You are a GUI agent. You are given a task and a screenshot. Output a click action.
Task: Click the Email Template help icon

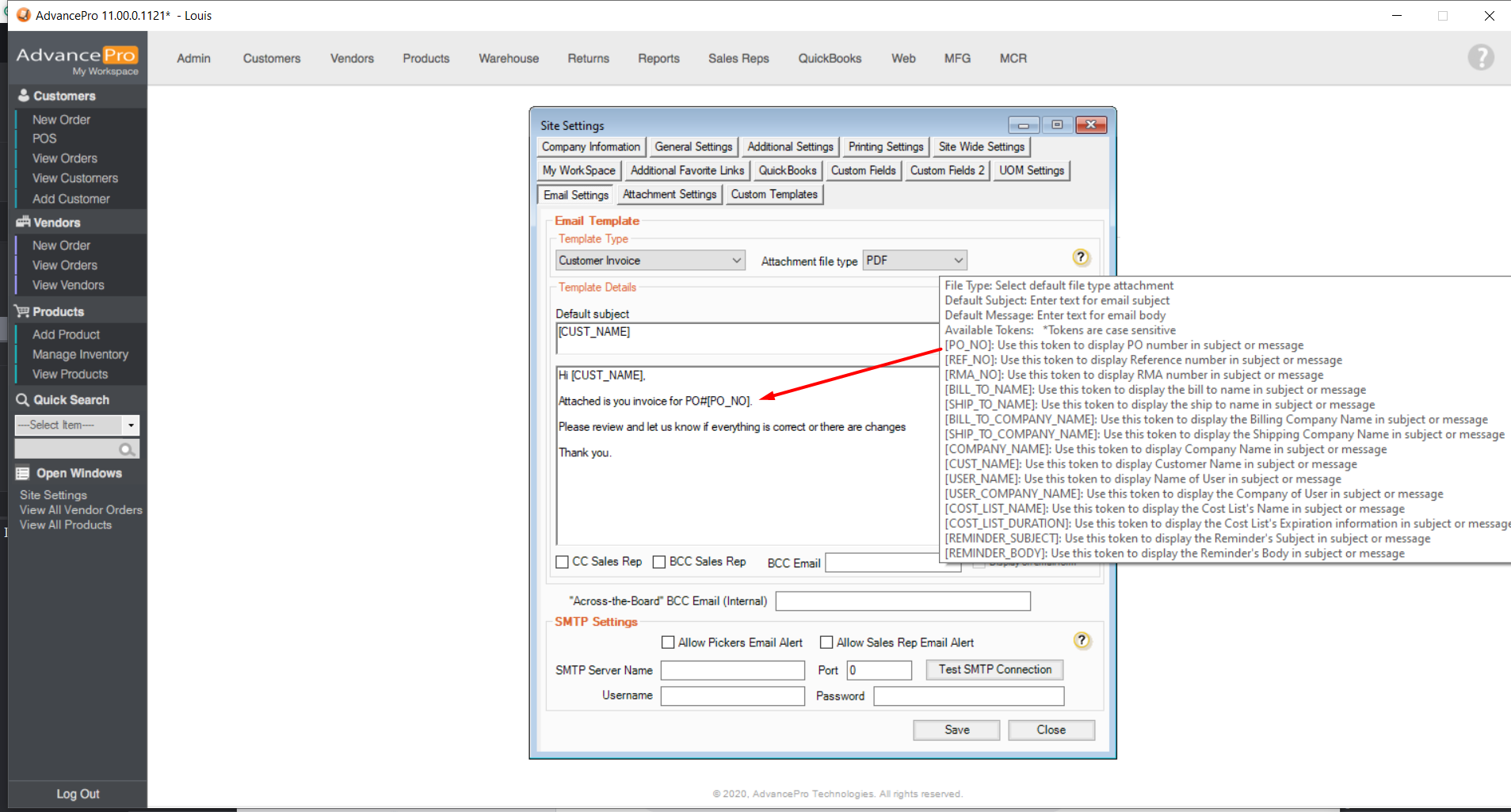tap(1081, 257)
